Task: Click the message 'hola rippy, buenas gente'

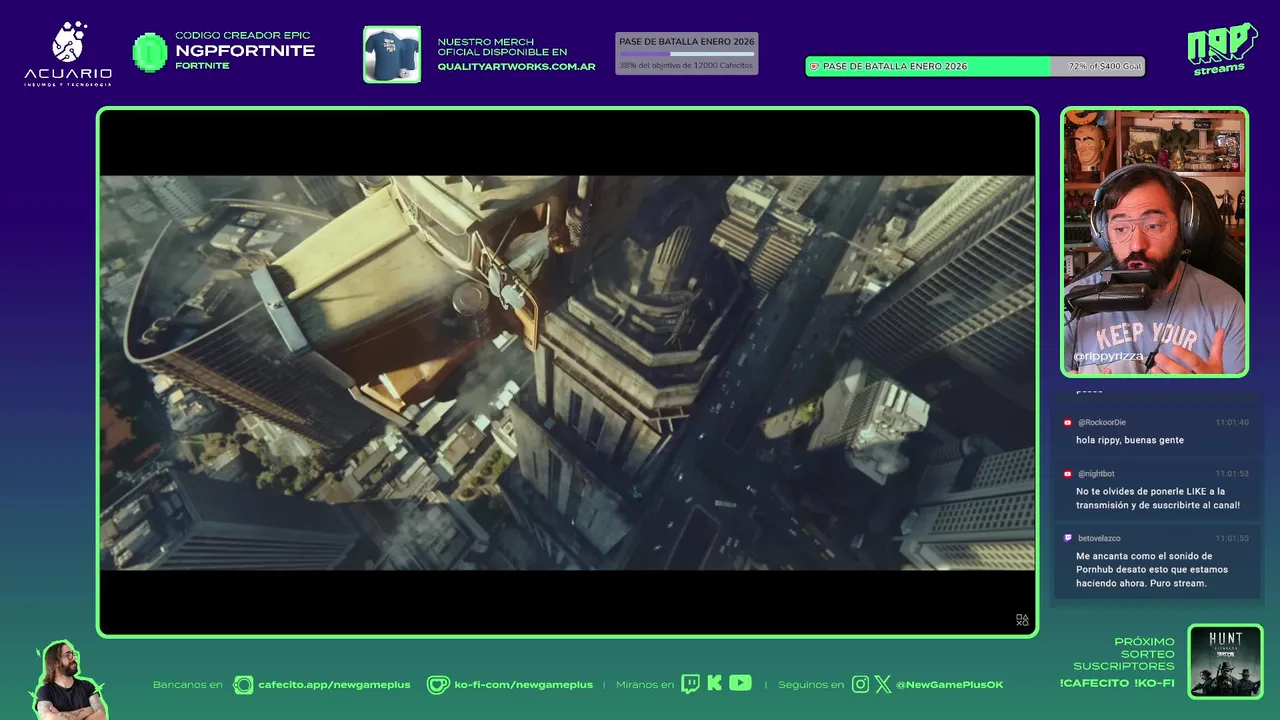Action: click(1130, 440)
